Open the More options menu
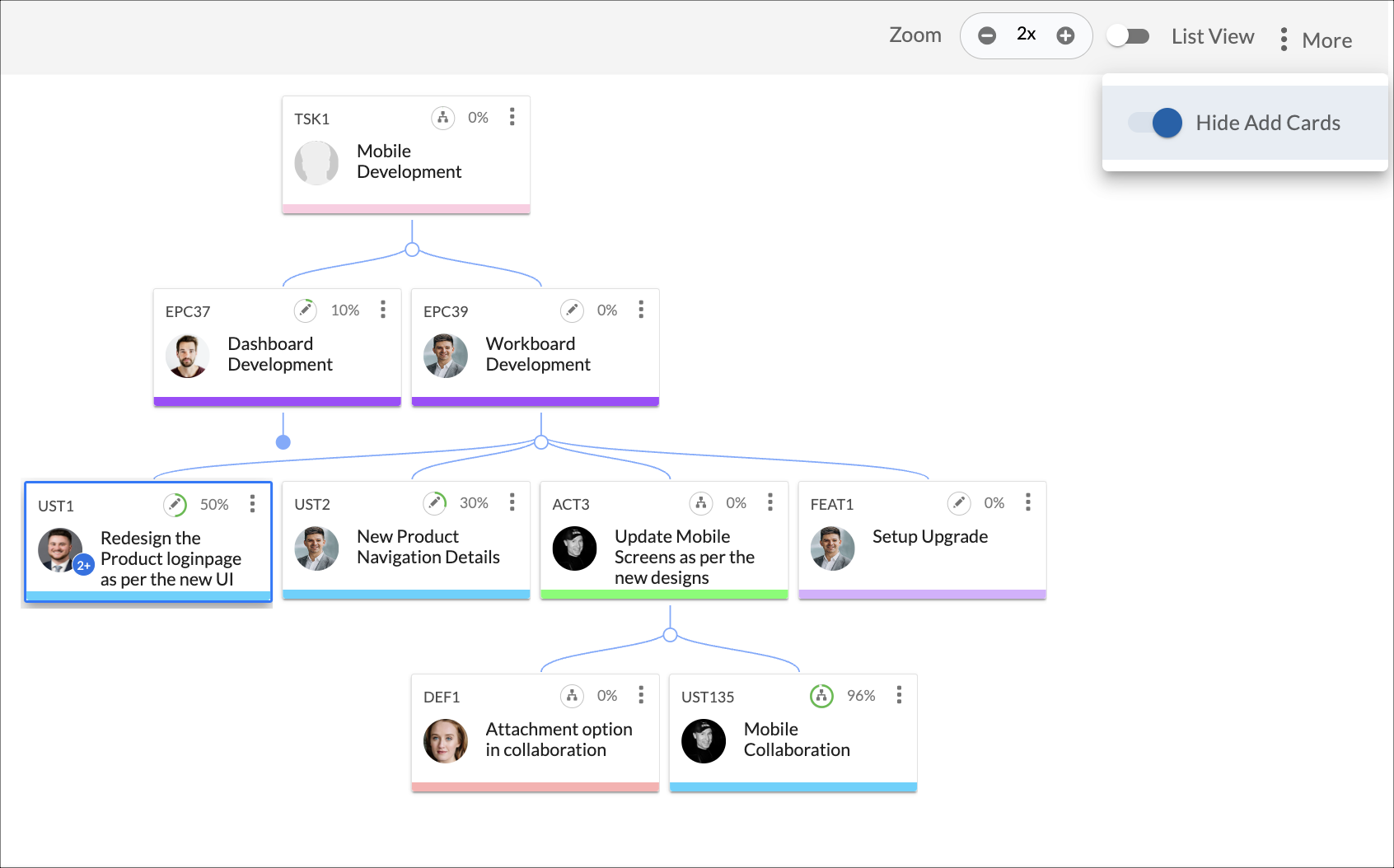1394x868 pixels. coord(1315,40)
